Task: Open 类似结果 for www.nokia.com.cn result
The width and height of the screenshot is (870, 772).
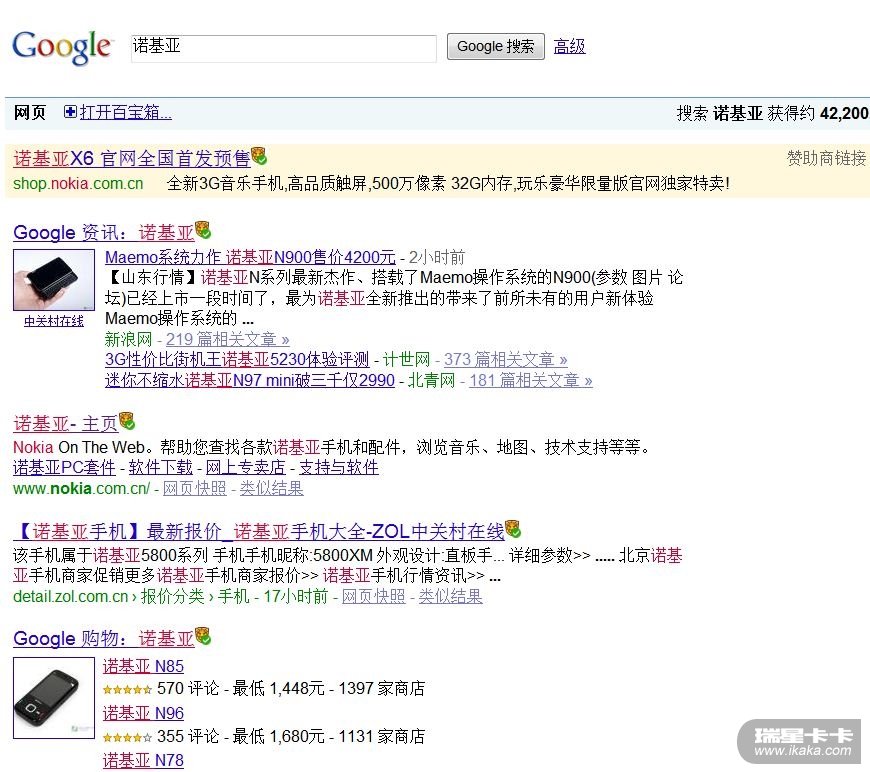Action: point(272,488)
